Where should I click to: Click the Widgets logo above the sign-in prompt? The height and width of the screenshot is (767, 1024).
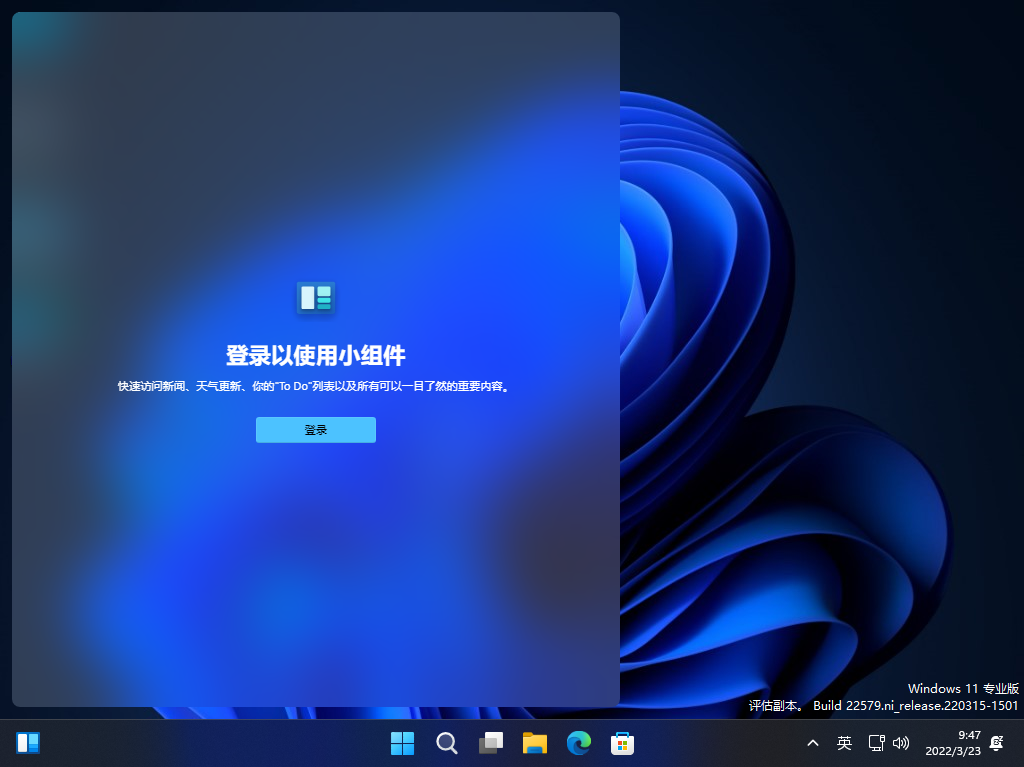coord(315,297)
